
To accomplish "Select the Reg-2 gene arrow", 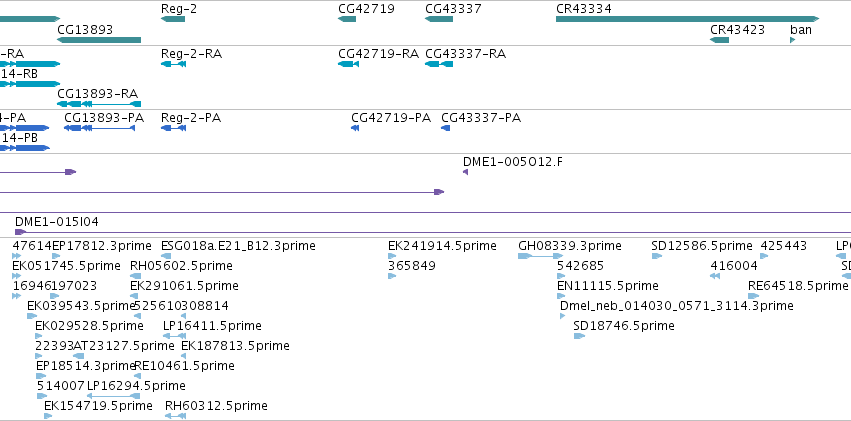I will point(173,19).
